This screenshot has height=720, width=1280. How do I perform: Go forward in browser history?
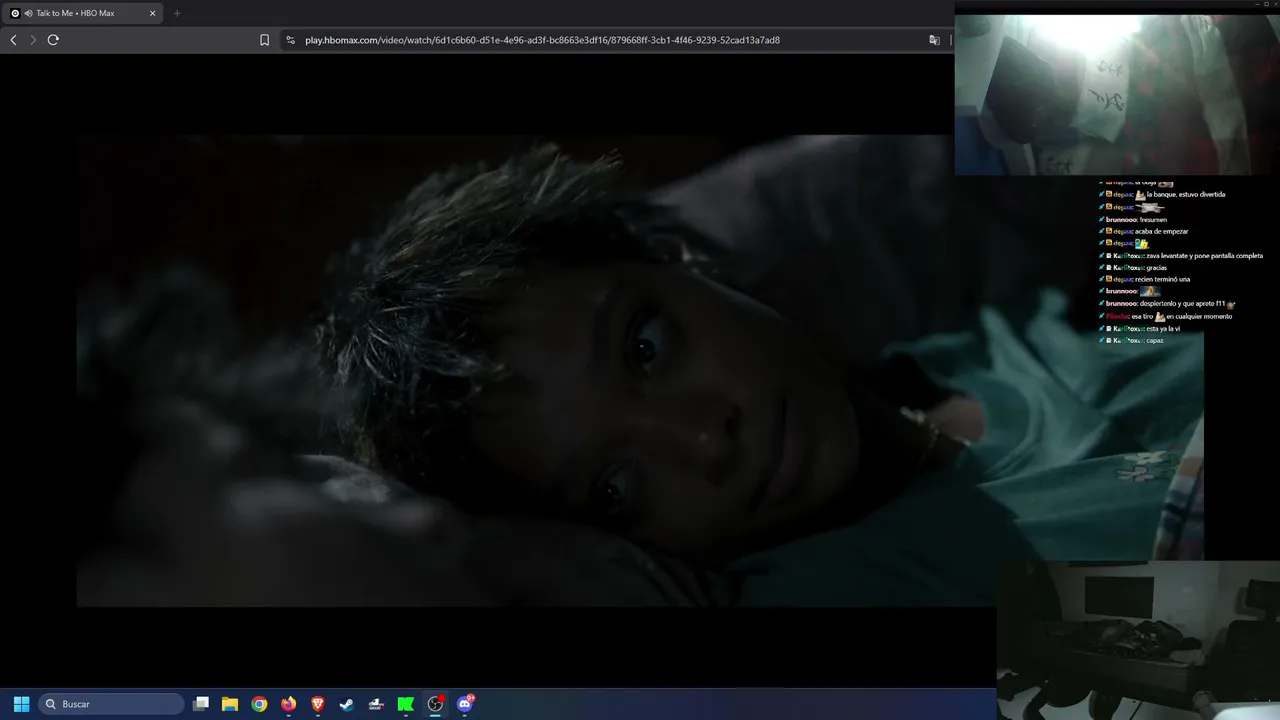pos(32,40)
